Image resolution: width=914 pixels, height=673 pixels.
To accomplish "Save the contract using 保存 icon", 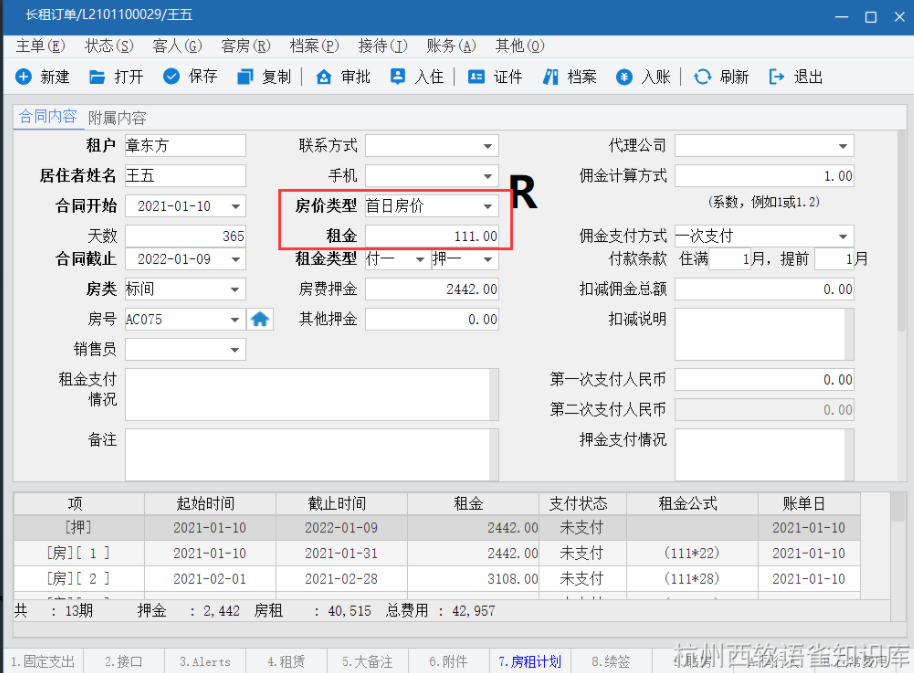I will [x=171, y=77].
